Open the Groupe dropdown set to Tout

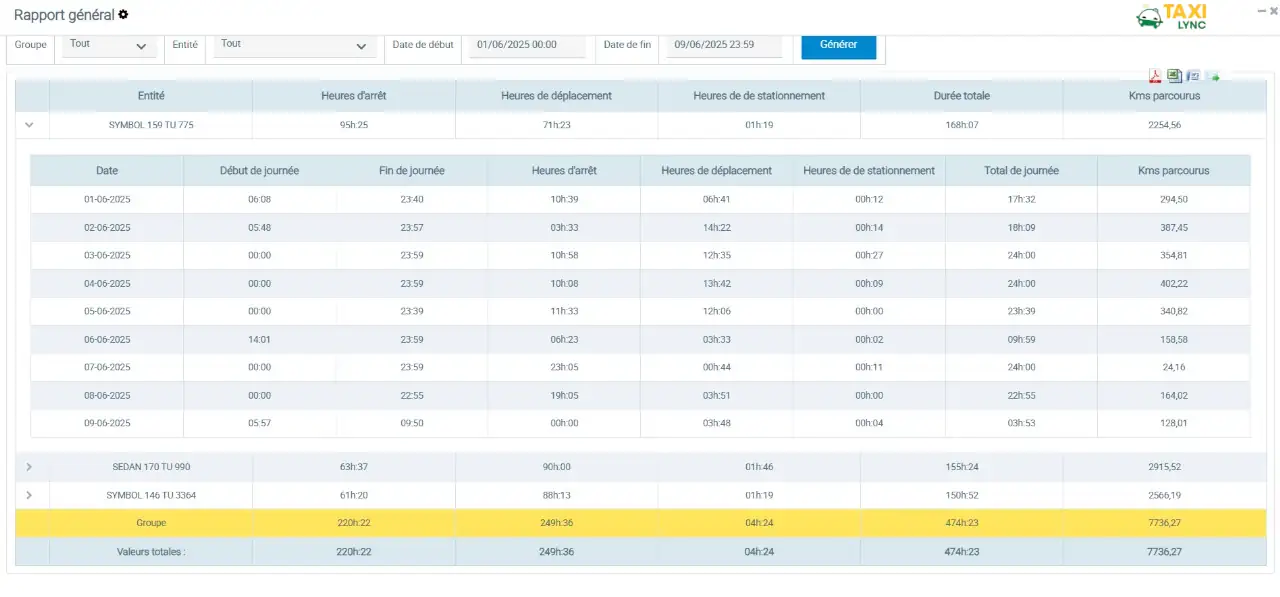tap(109, 45)
